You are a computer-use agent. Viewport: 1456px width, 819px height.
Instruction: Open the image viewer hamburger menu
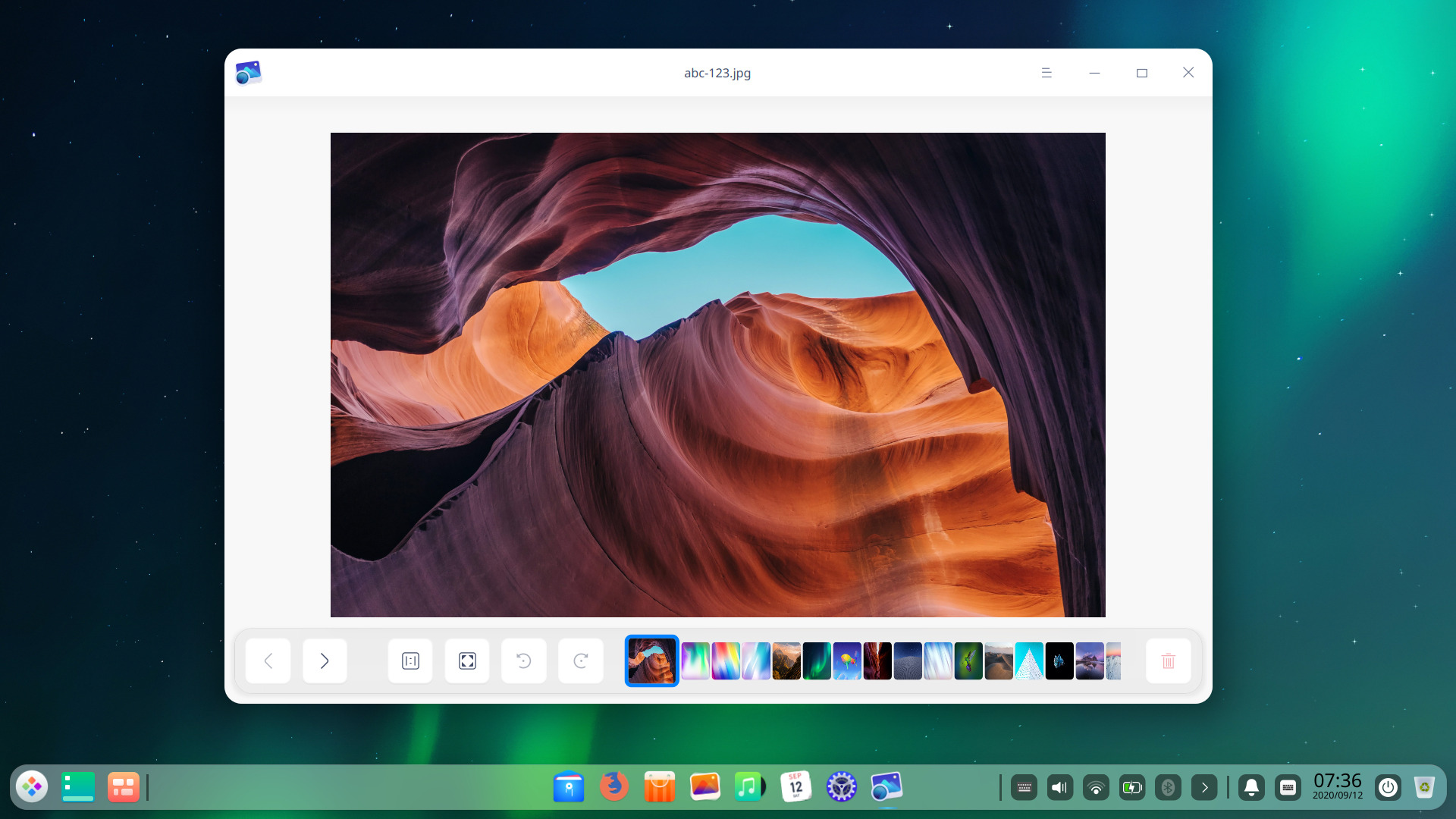click(1046, 72)
